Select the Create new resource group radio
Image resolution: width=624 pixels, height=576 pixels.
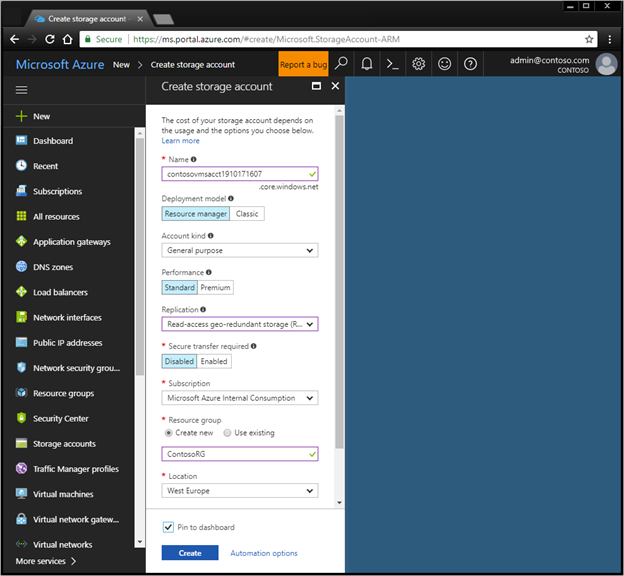169,433
